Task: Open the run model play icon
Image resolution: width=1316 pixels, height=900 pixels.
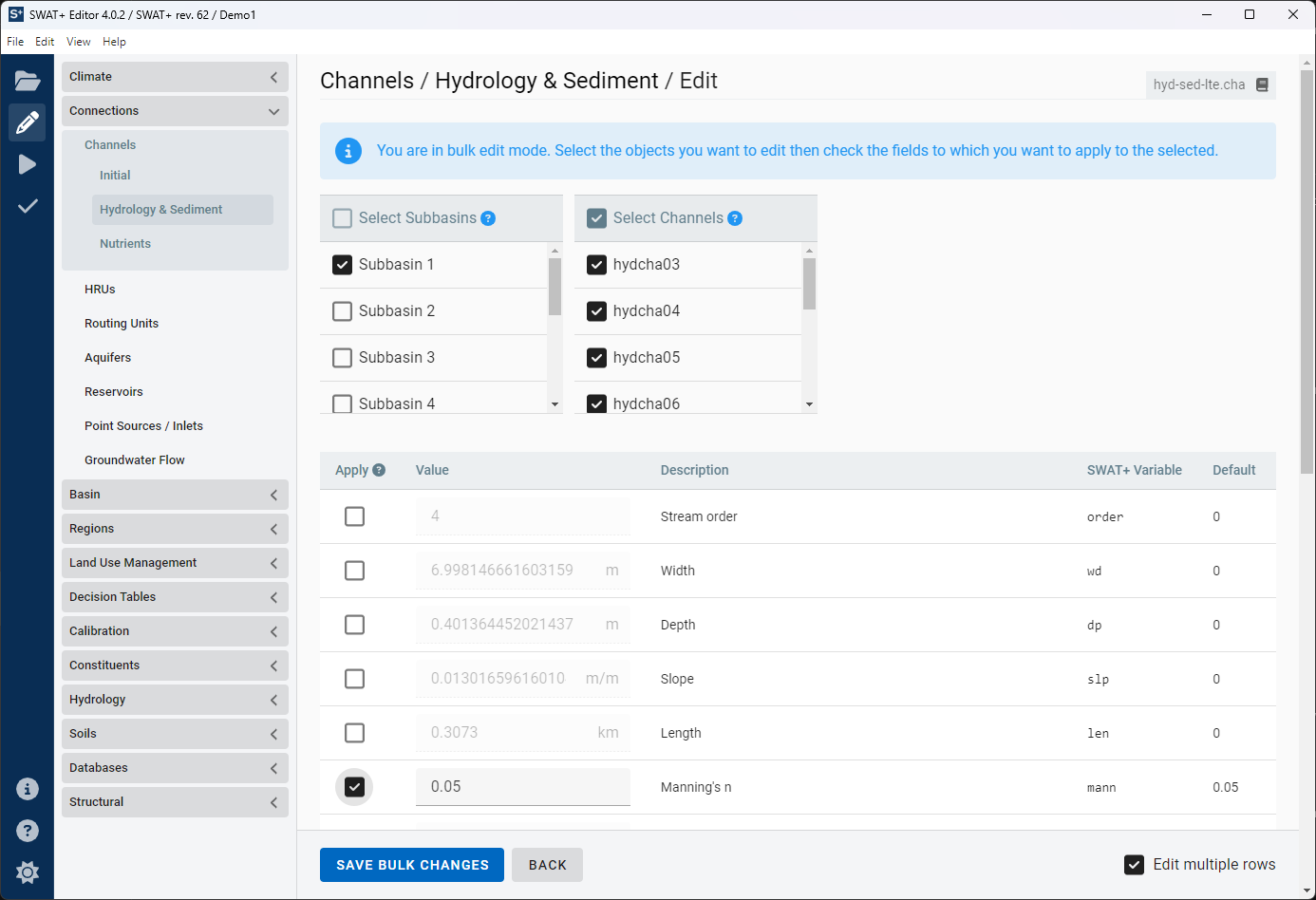Action: pos(28,164)
